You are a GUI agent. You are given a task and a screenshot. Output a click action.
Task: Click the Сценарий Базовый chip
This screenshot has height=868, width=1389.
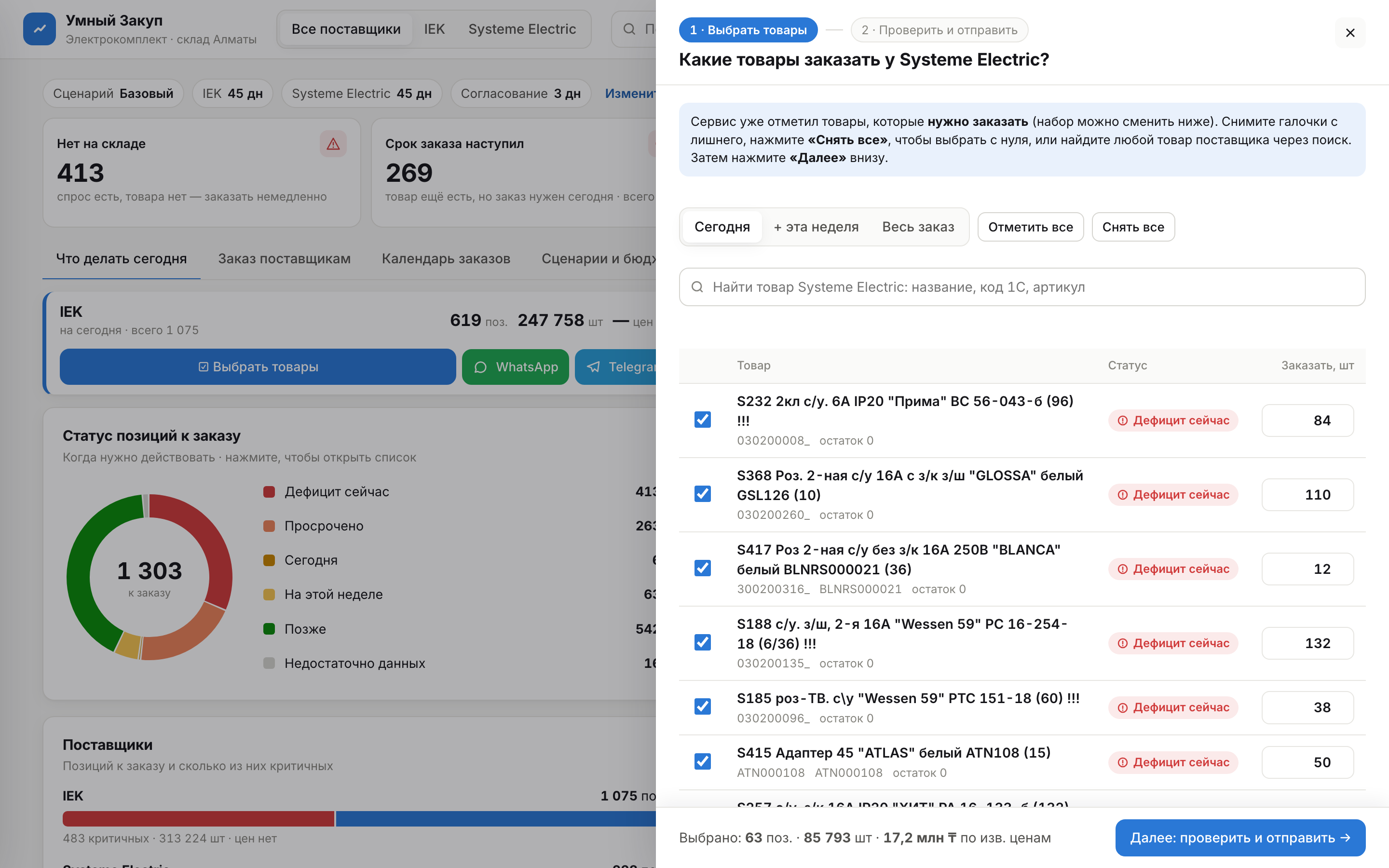point(113,93)
